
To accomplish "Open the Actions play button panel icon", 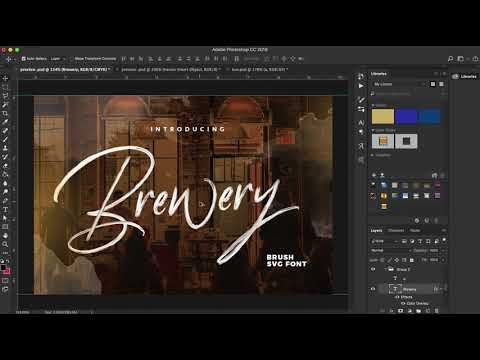I will 361,86.
